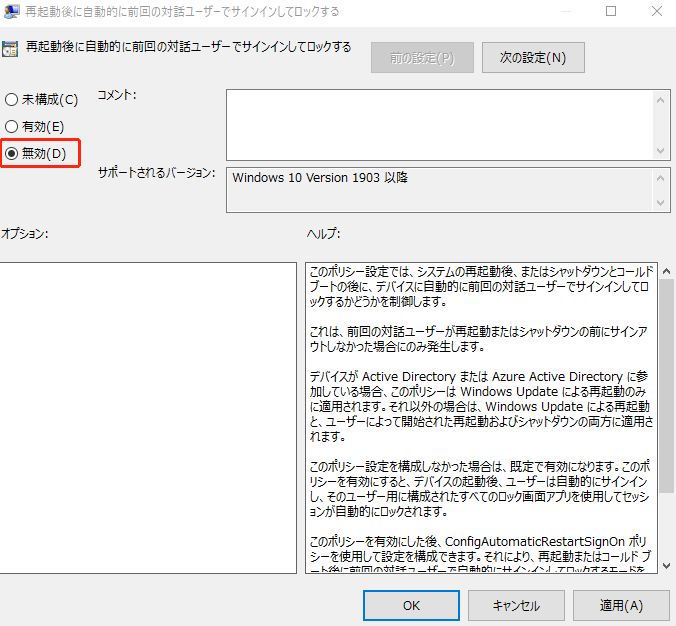Select the 有効(E) radio button
The image size is (676, 626).
pos(12,127)
